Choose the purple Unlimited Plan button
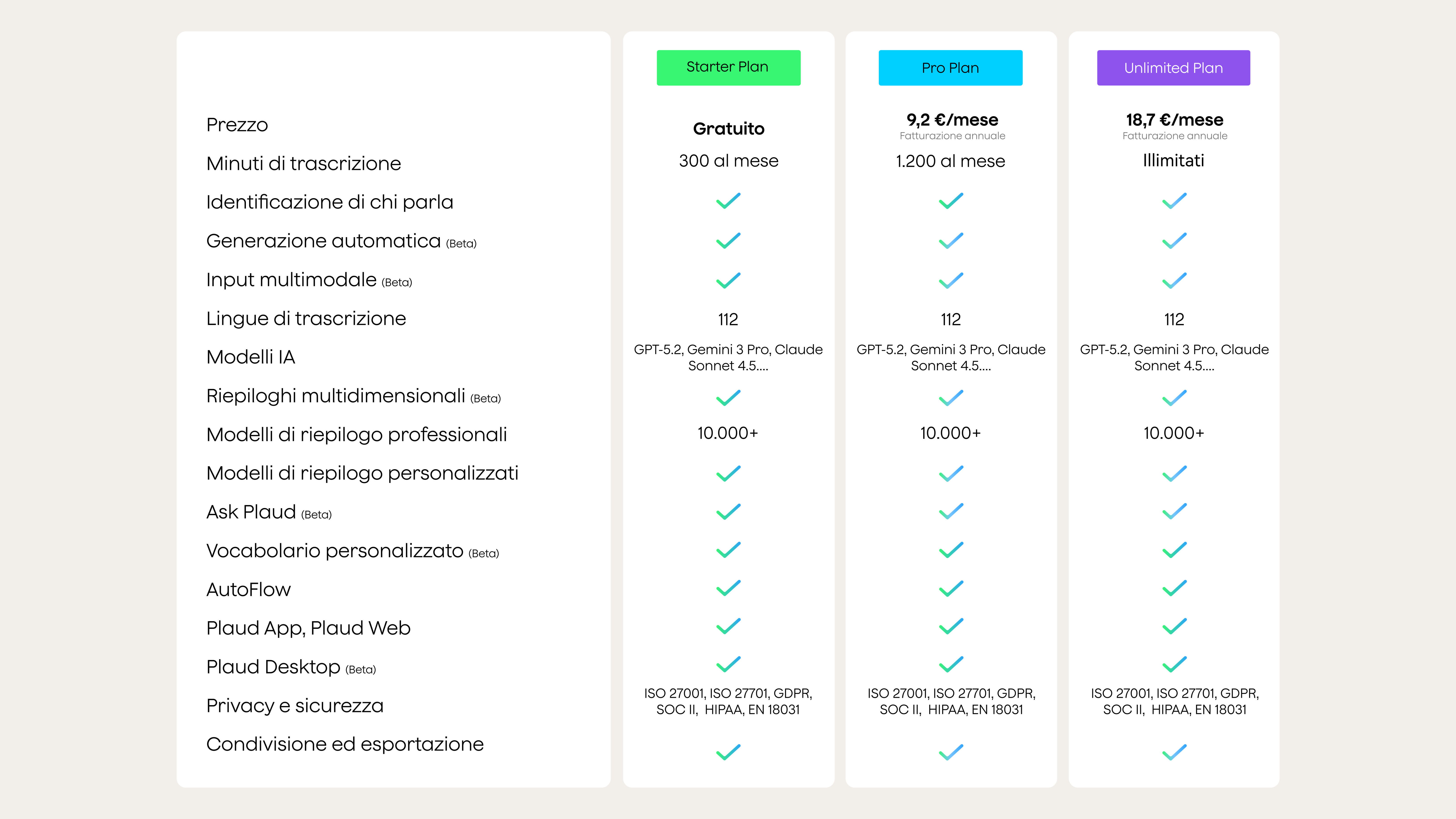This screenshot has height=819, width=1456. coord(1173,68)
